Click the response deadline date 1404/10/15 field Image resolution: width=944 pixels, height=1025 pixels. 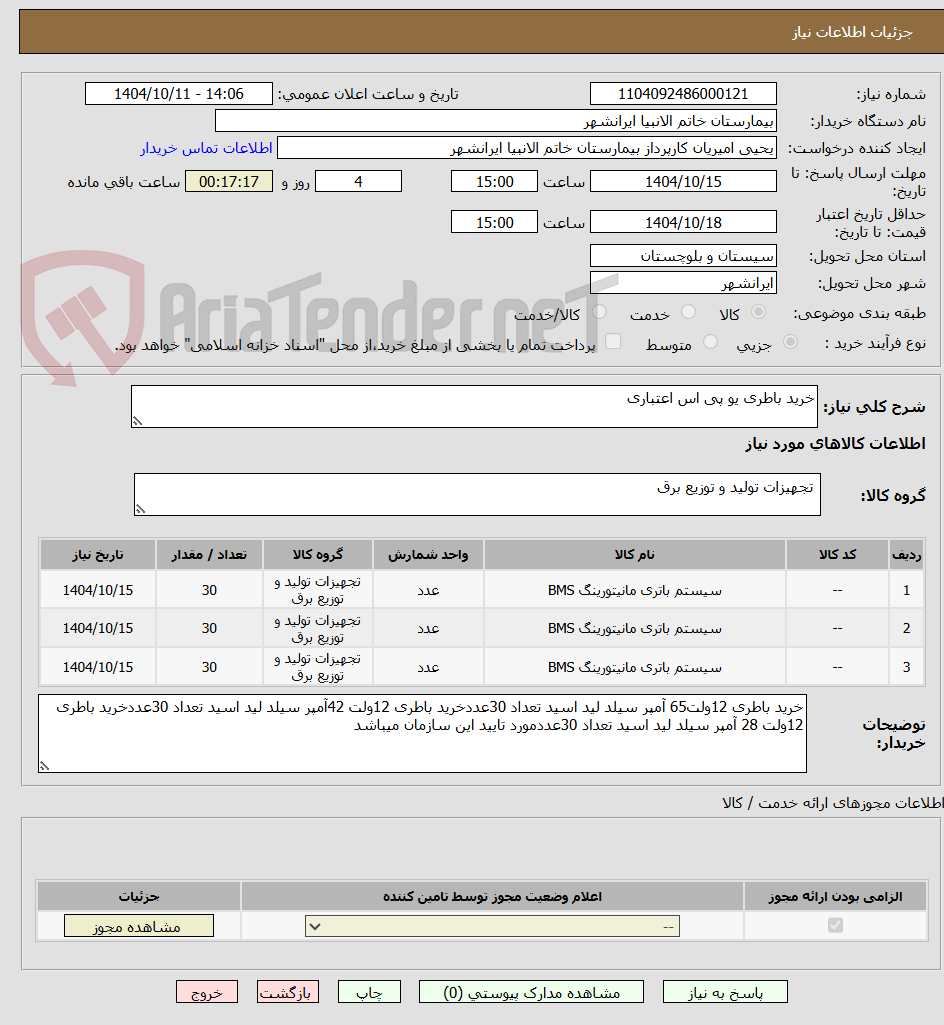[683, 182]
